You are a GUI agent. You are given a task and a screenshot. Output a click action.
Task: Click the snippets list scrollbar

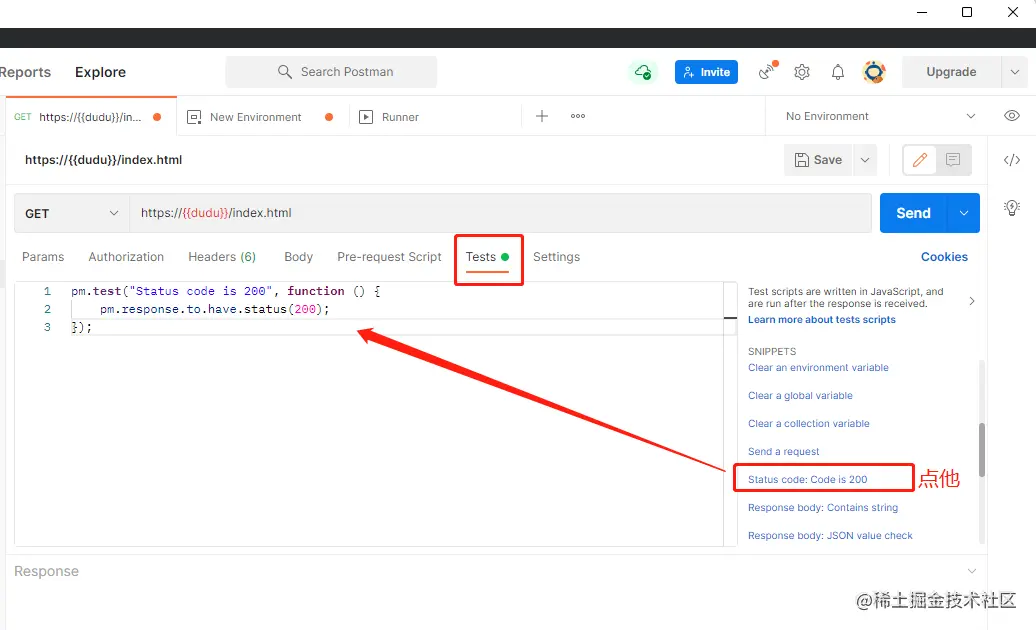coord(982,450)
